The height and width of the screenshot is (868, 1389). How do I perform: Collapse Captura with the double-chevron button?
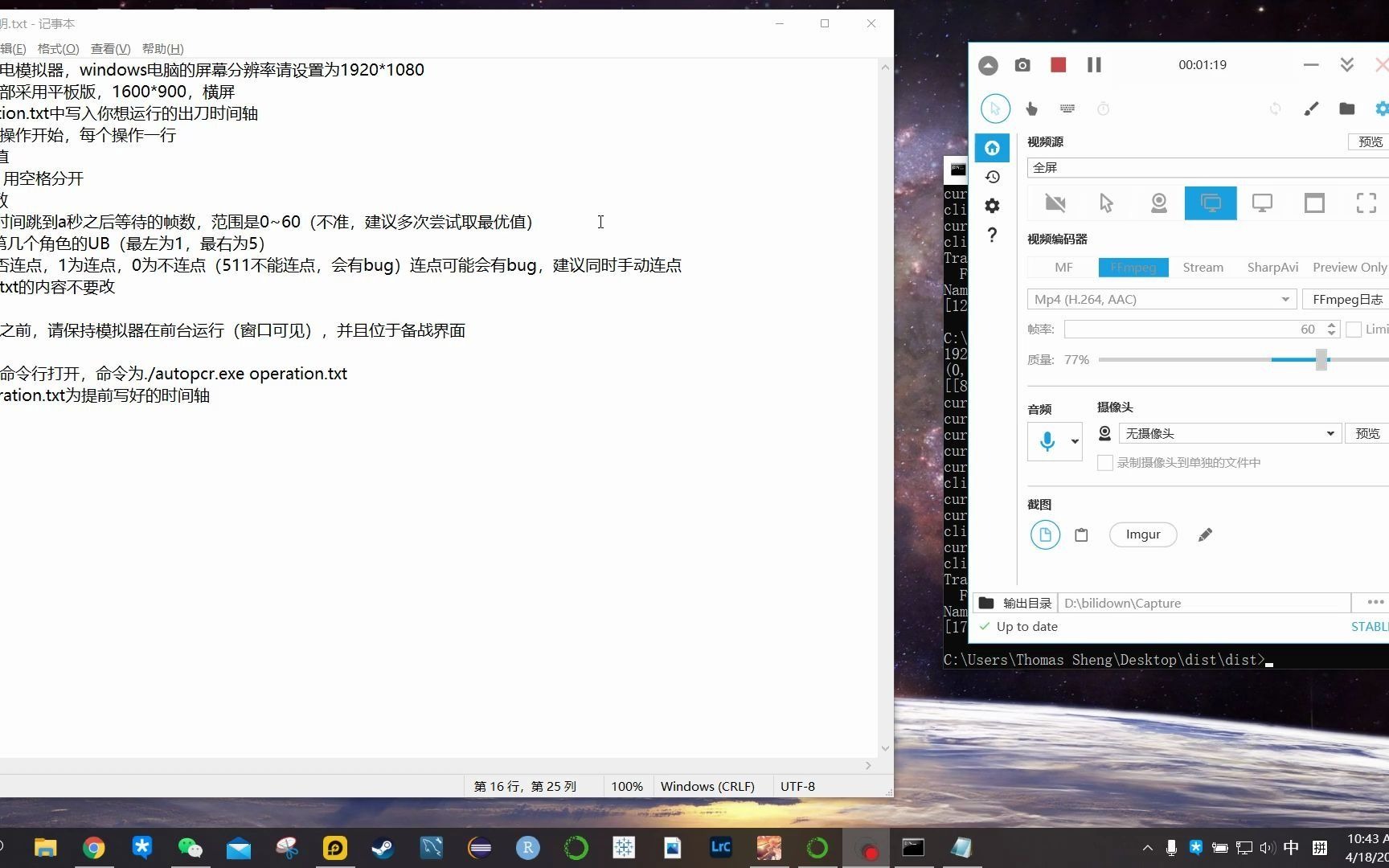[x=1347, y=65]
